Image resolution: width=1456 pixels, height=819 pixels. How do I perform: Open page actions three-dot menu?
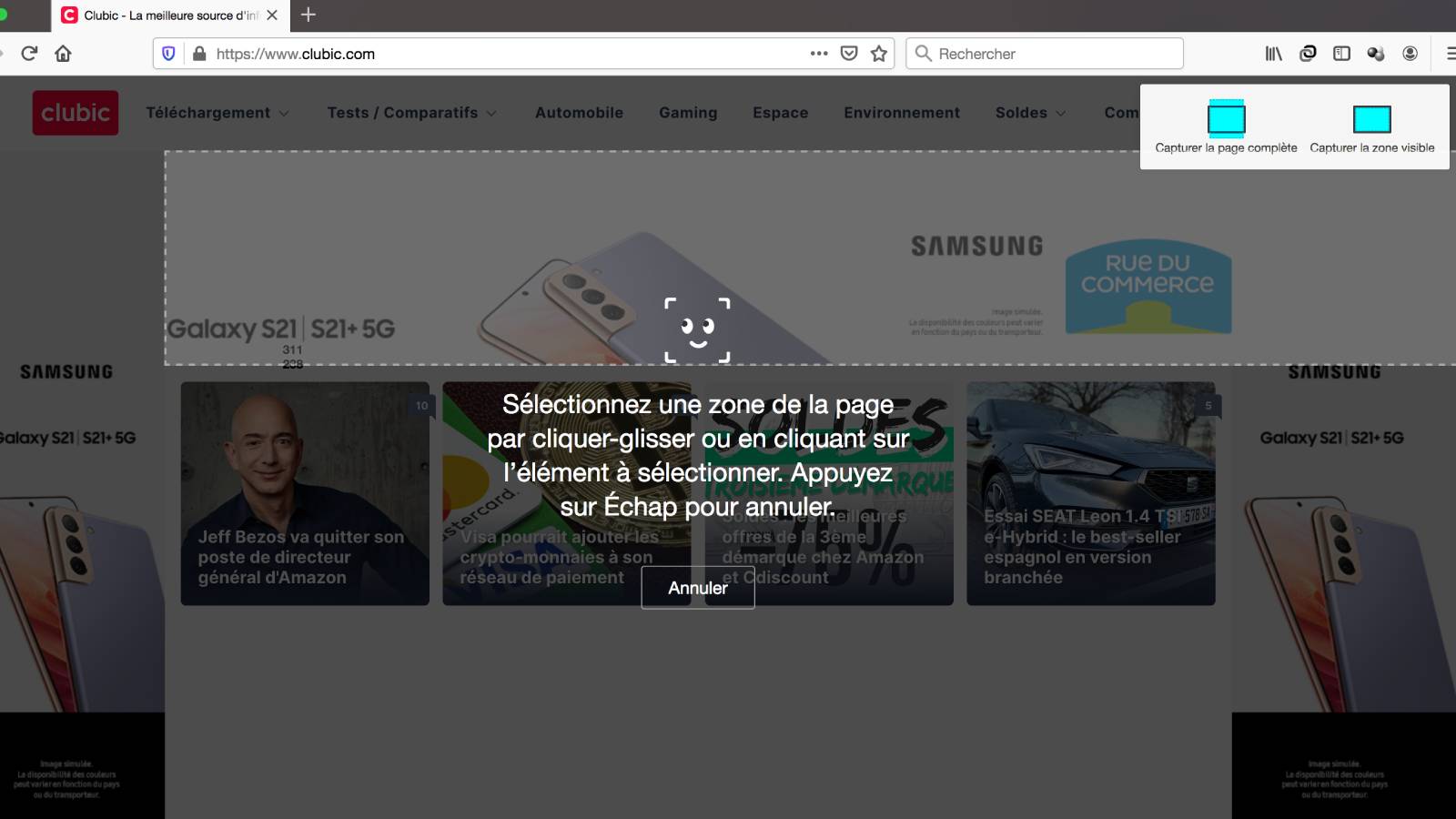coord(818,54)
